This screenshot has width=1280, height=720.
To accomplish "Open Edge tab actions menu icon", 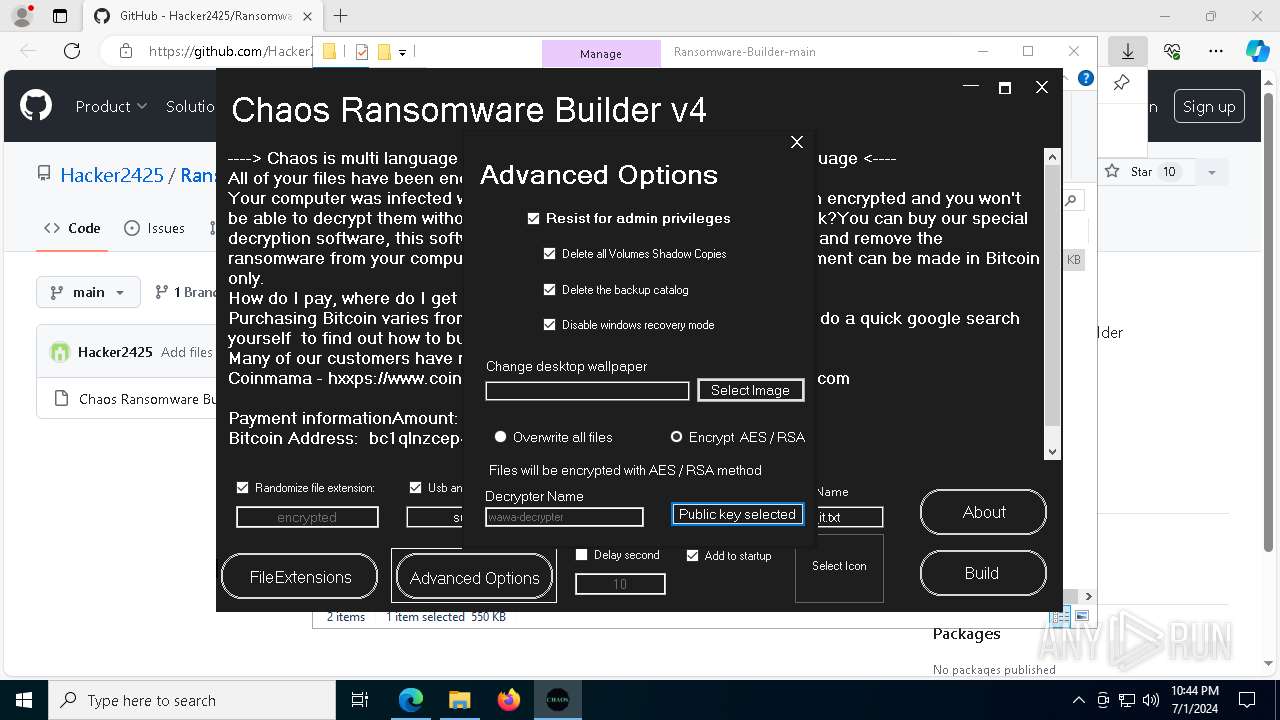I will point(60,16).
